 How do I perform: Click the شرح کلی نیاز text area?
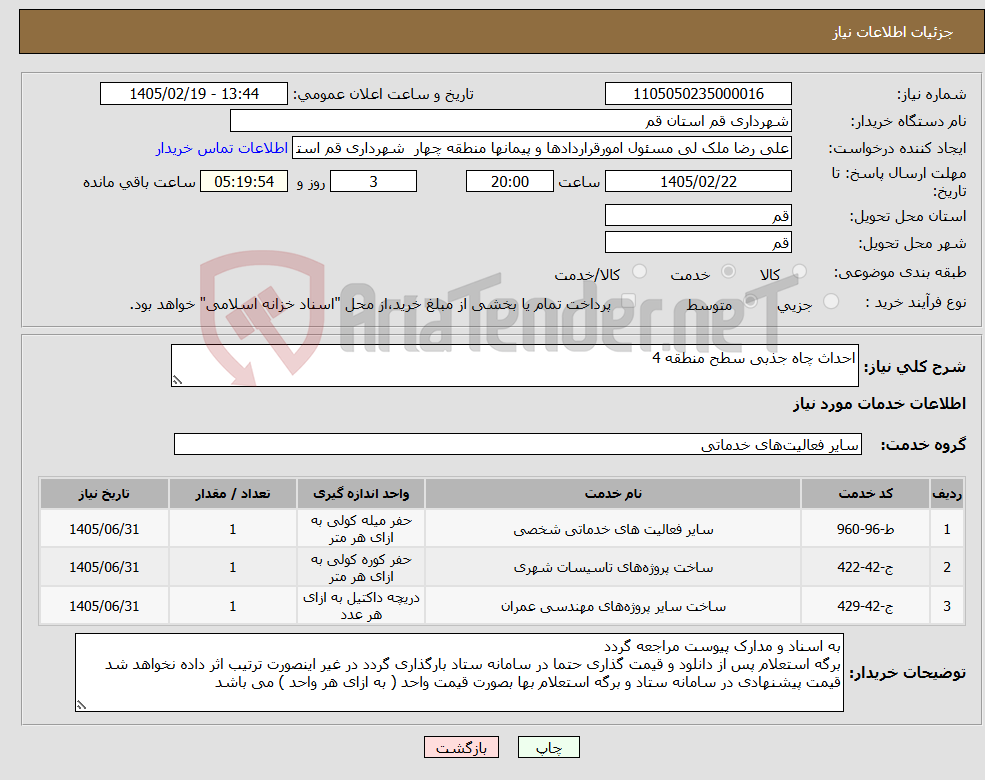click(x=514, y=365)
